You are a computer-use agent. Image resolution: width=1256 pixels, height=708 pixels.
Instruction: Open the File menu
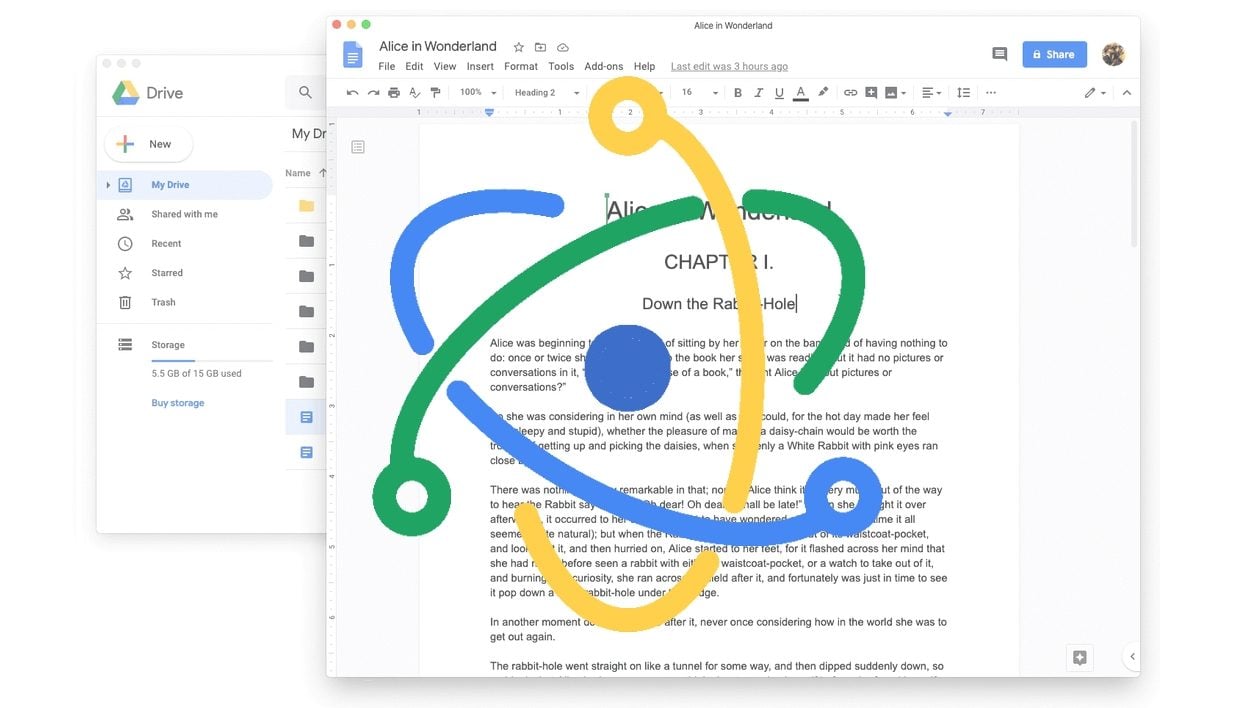click(x=387, y=67)
